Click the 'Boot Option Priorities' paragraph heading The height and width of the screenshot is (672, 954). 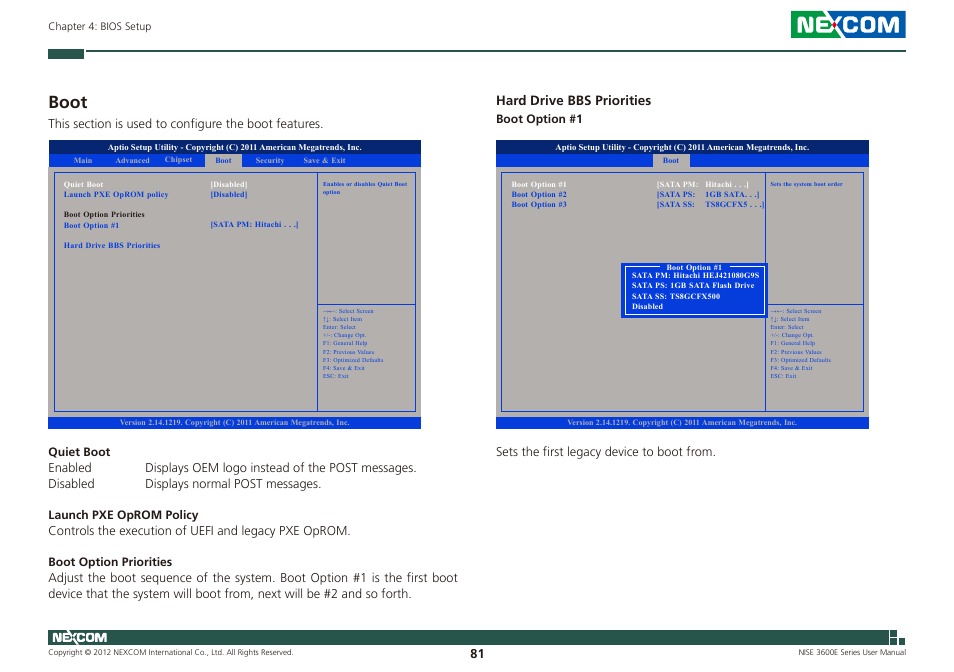pos(110,562)
